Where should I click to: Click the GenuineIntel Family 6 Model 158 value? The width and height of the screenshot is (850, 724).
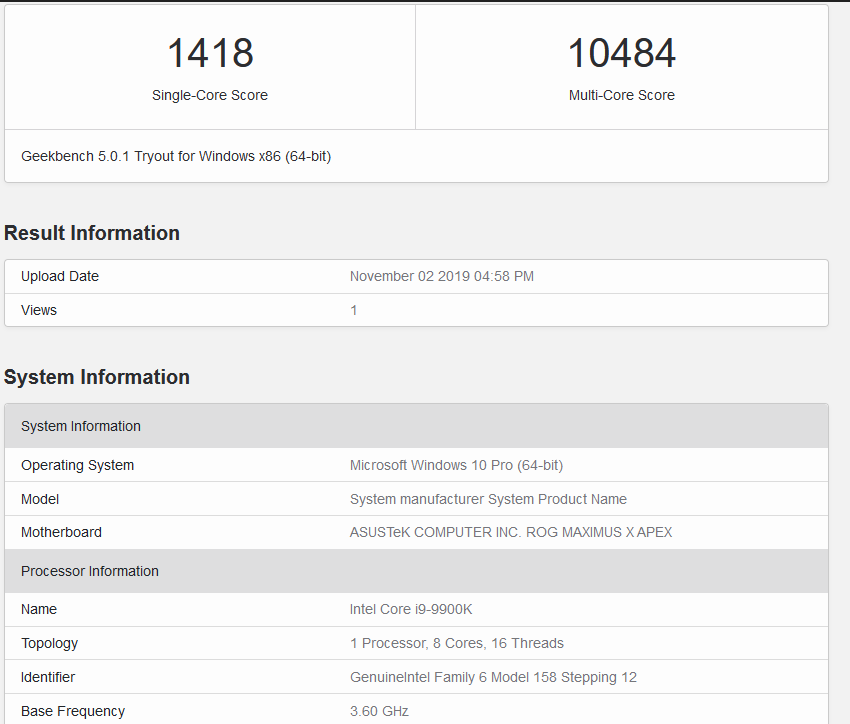[493, 677]
